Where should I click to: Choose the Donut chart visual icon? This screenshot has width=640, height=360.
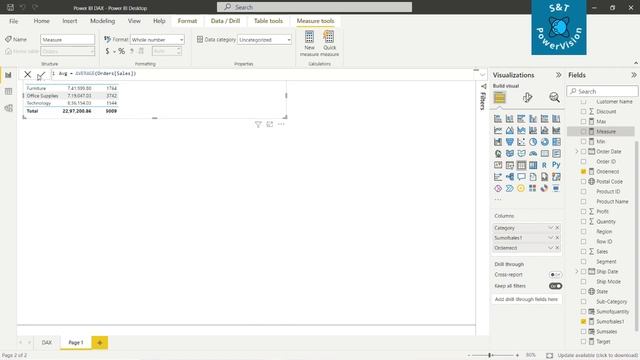[544, 142]
